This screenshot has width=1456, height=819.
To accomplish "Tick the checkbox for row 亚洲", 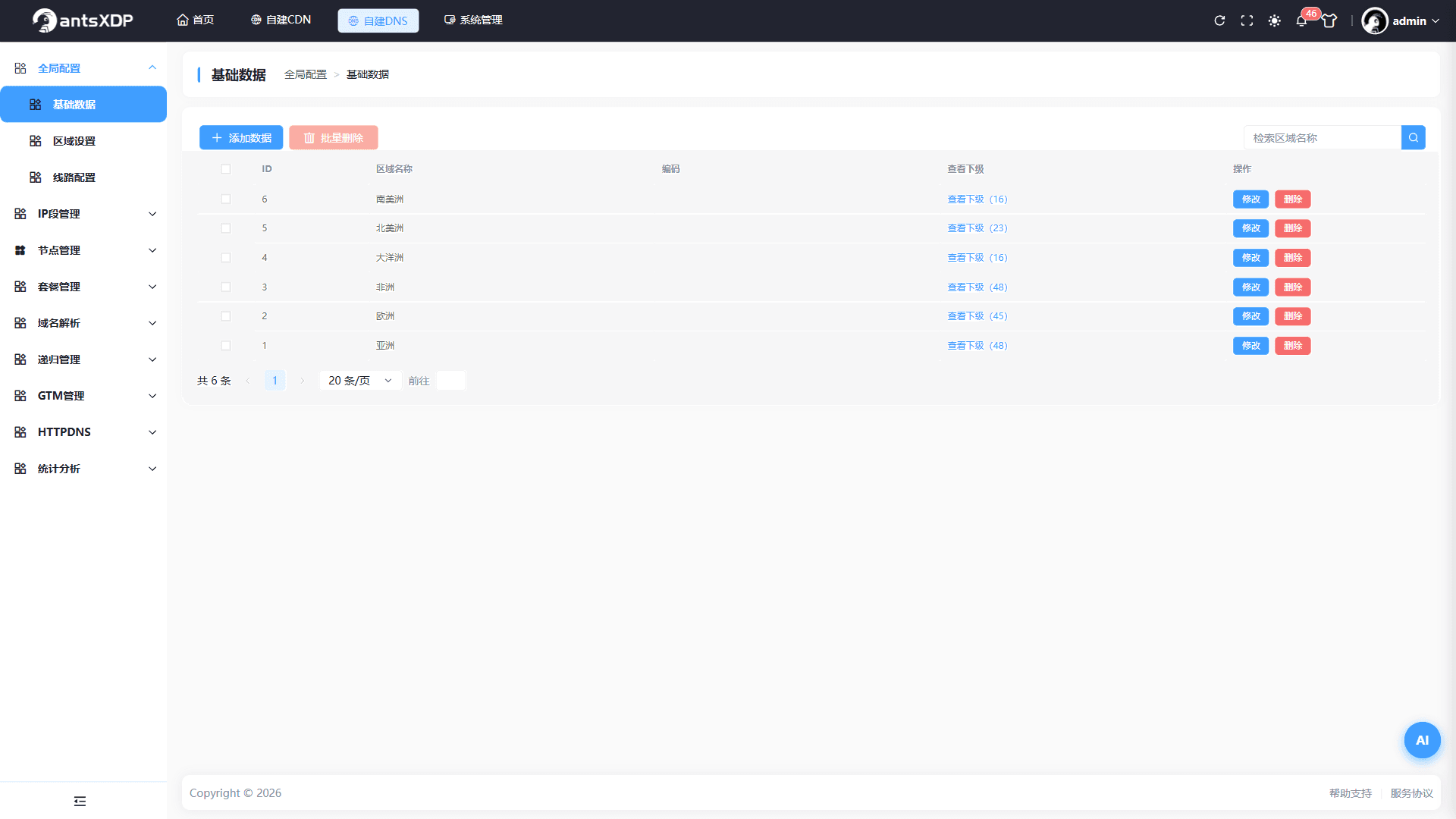I will [226, 346].
